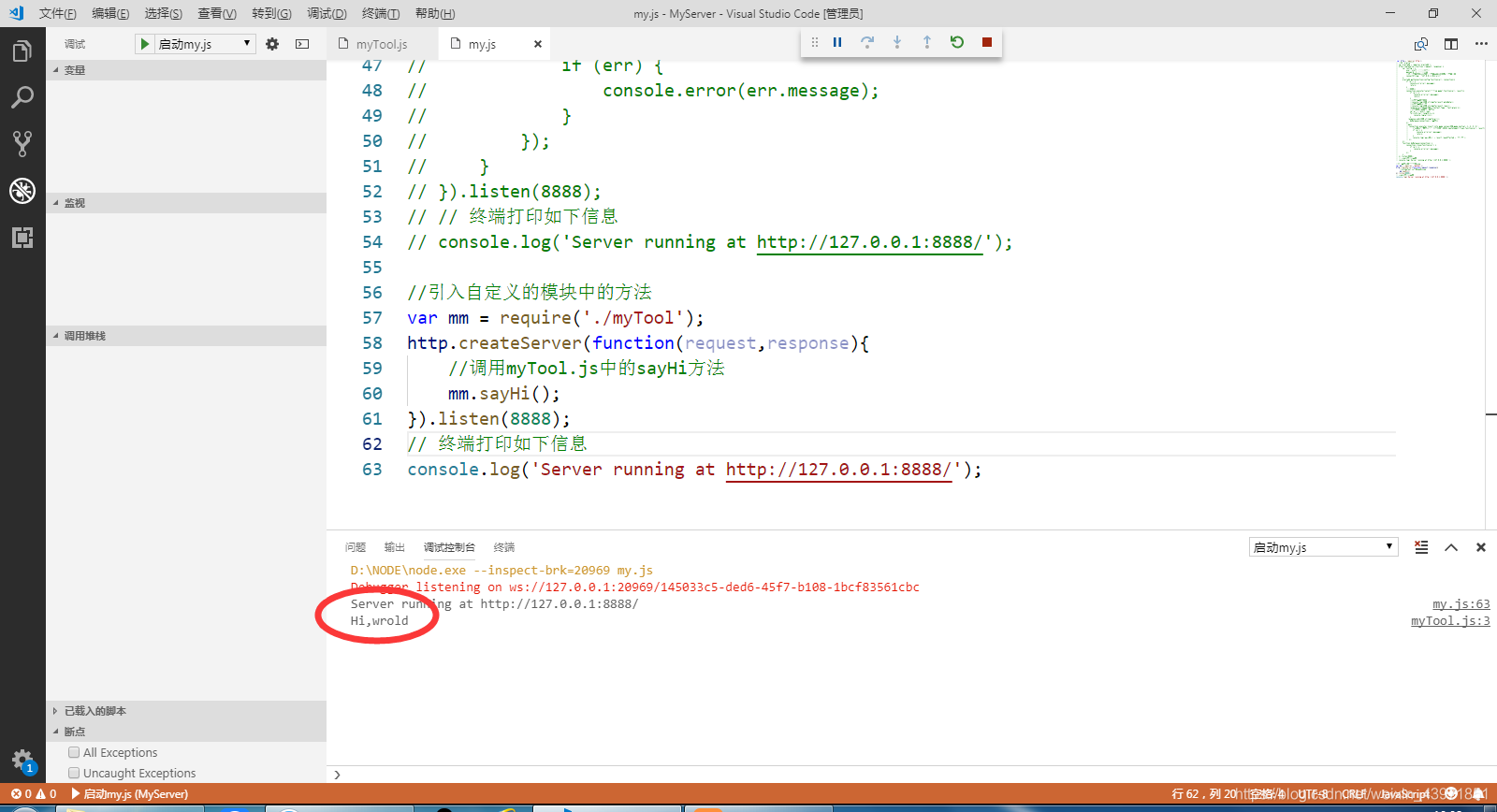The width and height of the screenshot is (1497, 812).
Task: Switch to the 终端 panel tab
Action: 504,547
